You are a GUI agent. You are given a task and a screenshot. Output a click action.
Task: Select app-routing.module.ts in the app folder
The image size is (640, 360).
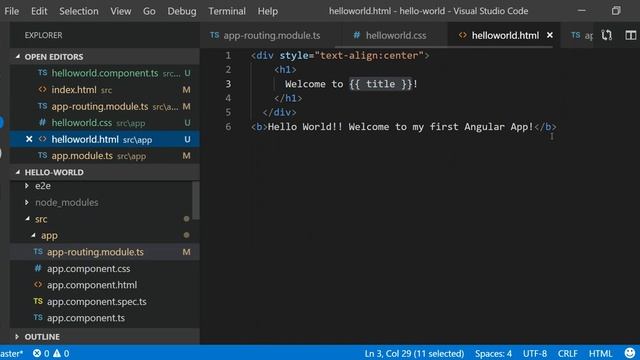click(104, 252)
